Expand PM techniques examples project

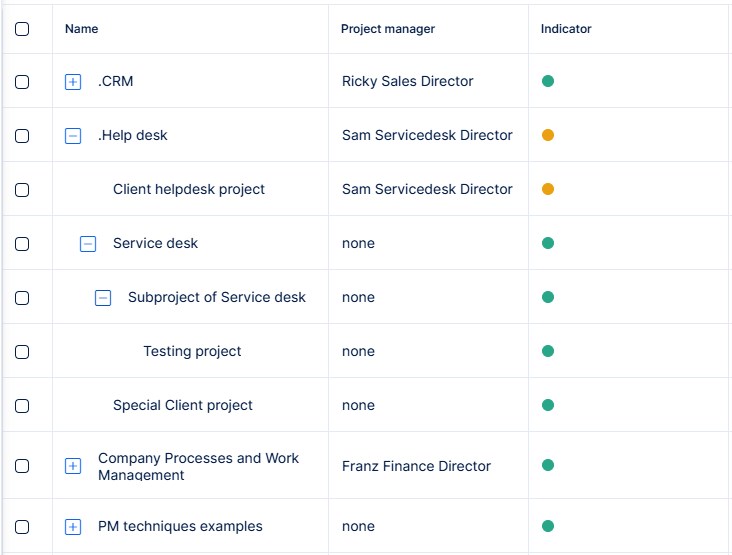pos(73,527)
